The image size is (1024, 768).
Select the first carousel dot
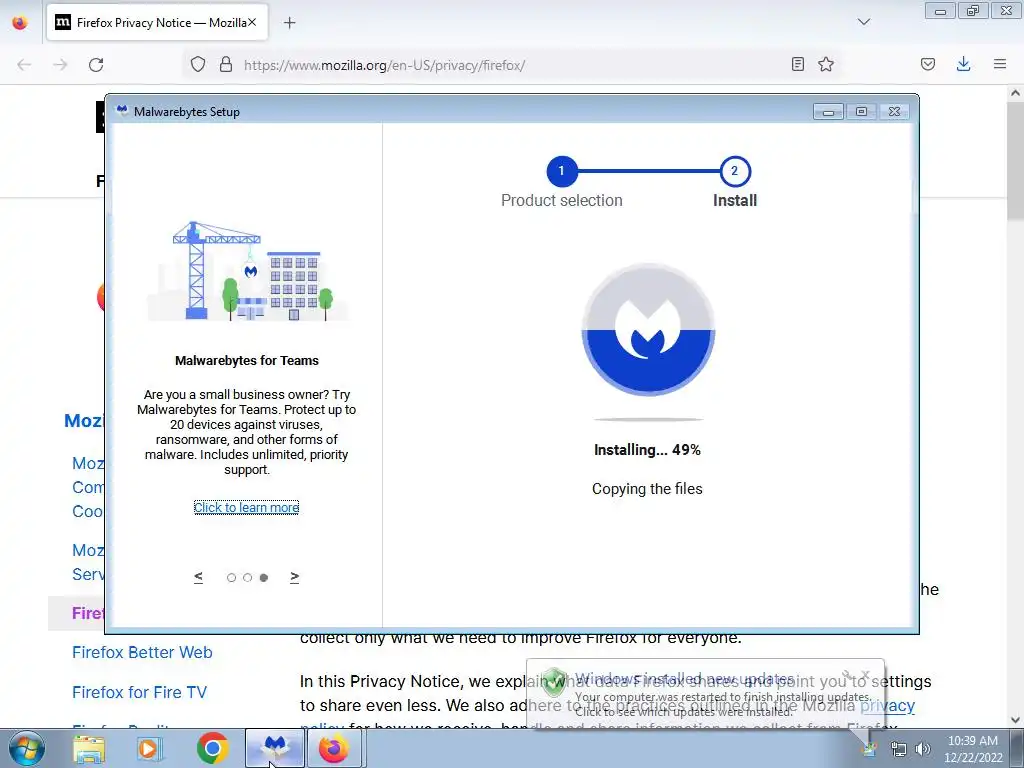(x=231, y=578)
